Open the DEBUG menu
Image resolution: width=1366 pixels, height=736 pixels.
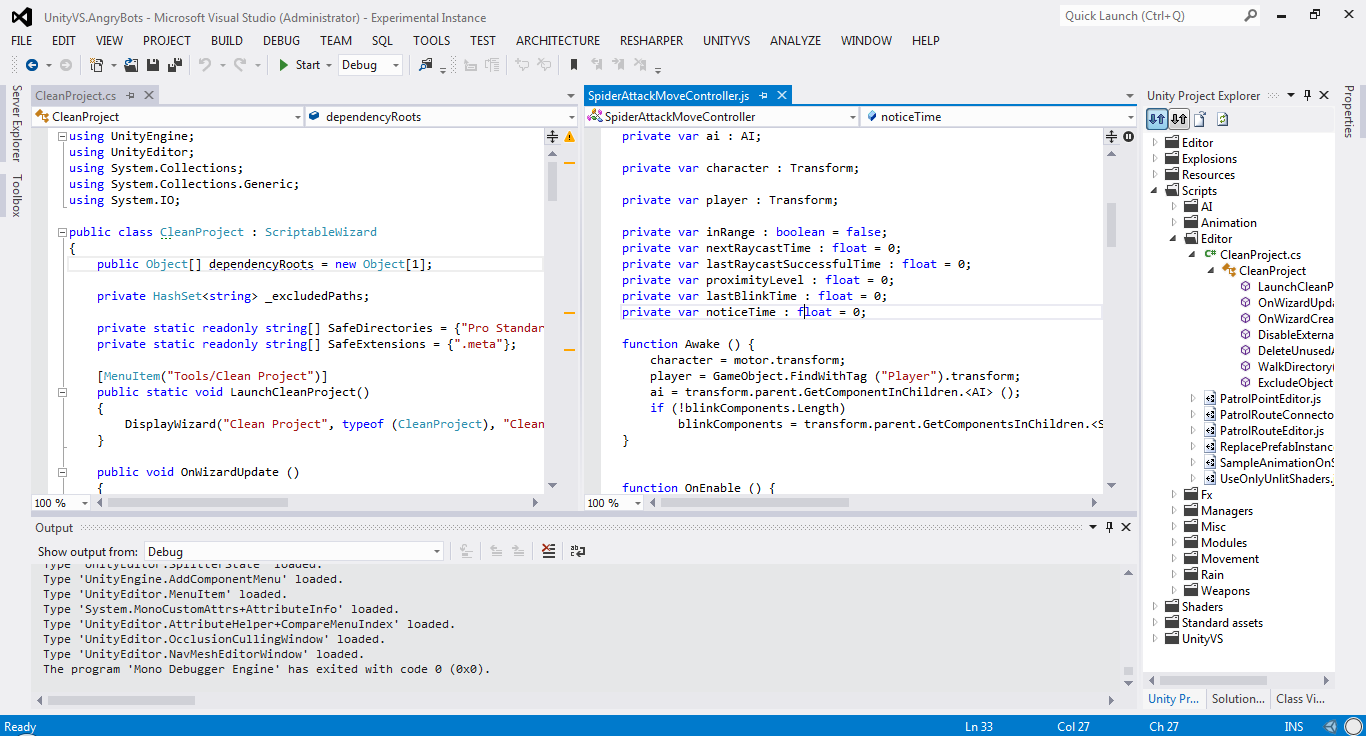coord(281,41)
